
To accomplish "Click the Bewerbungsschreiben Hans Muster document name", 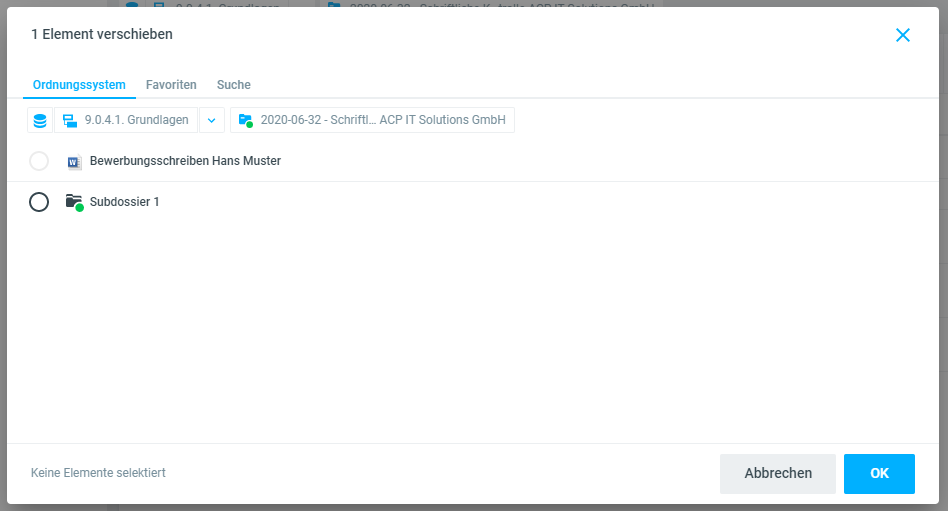I will coord(185,161).
